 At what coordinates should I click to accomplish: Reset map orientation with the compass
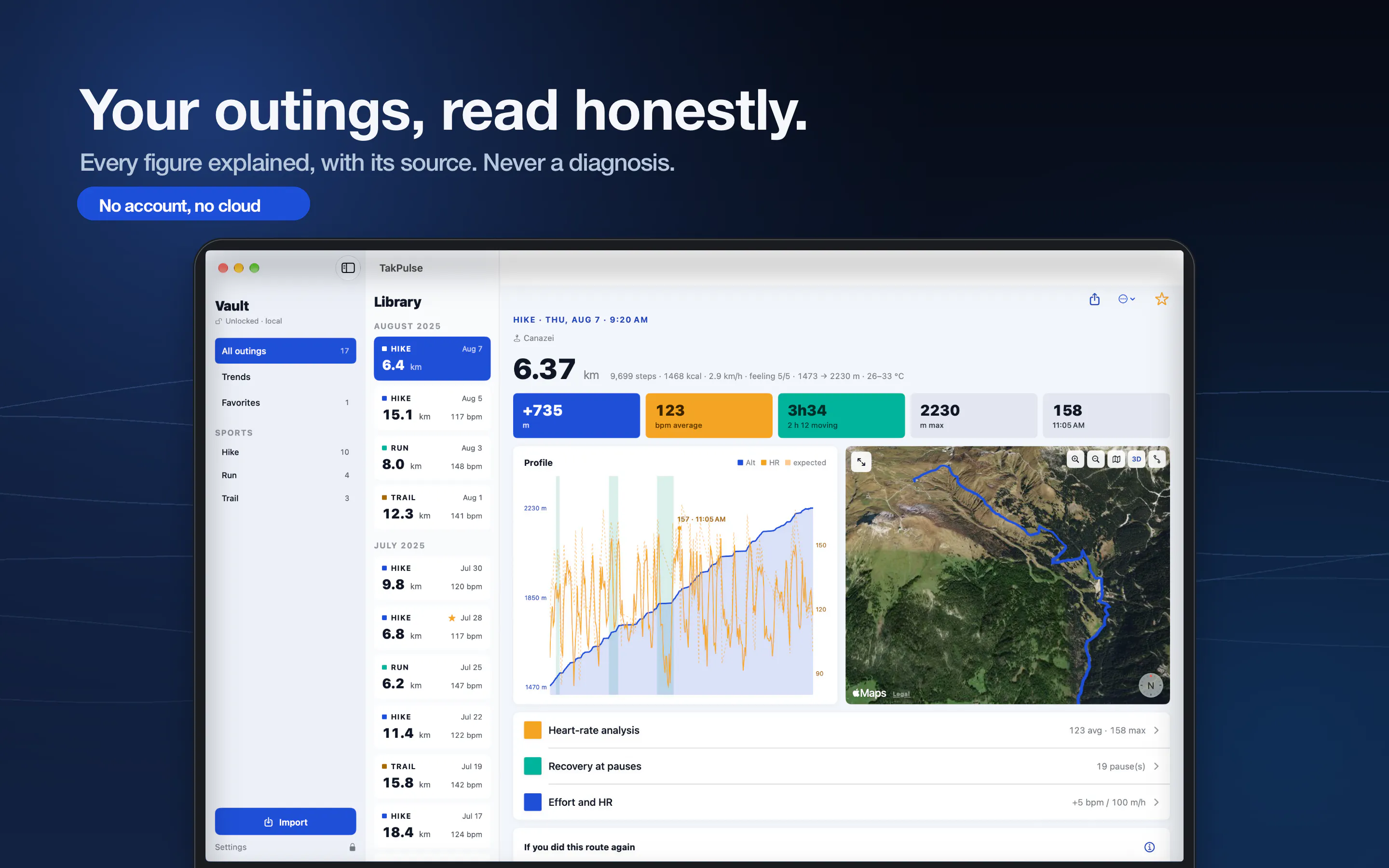pyautogui.click(x=1150, y=685)
